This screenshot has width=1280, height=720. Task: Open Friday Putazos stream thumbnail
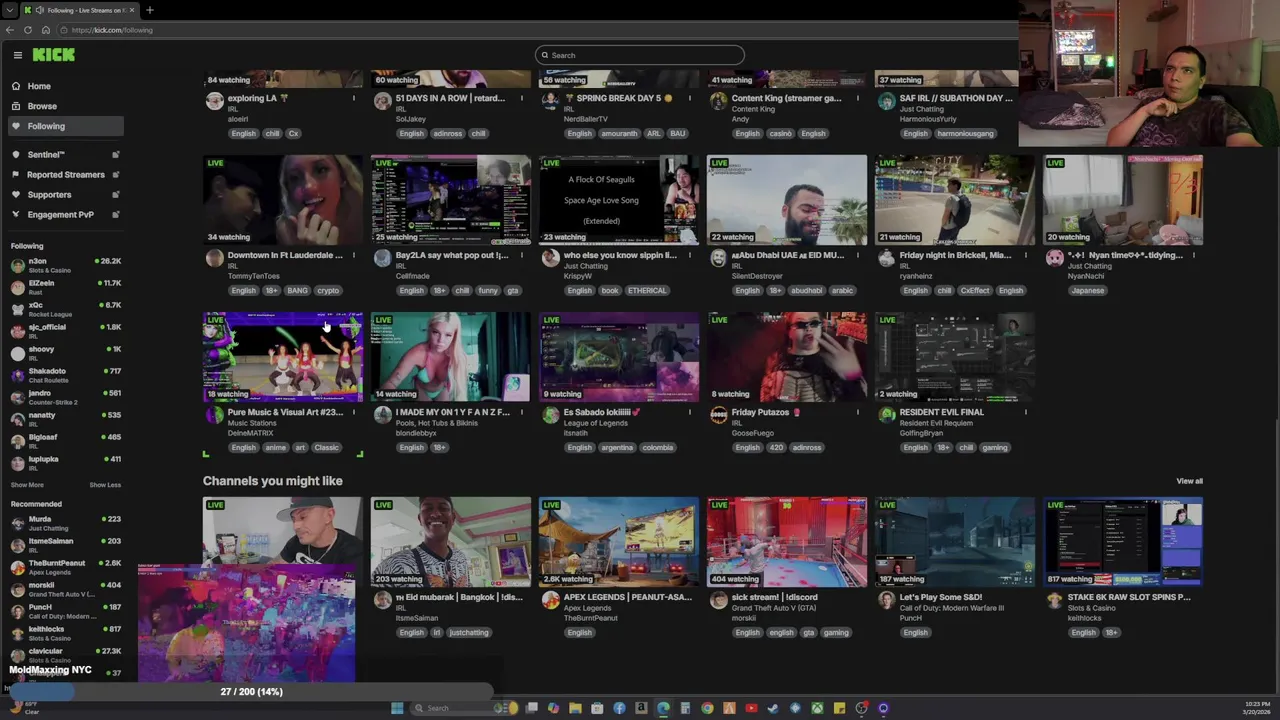[787, 357]
